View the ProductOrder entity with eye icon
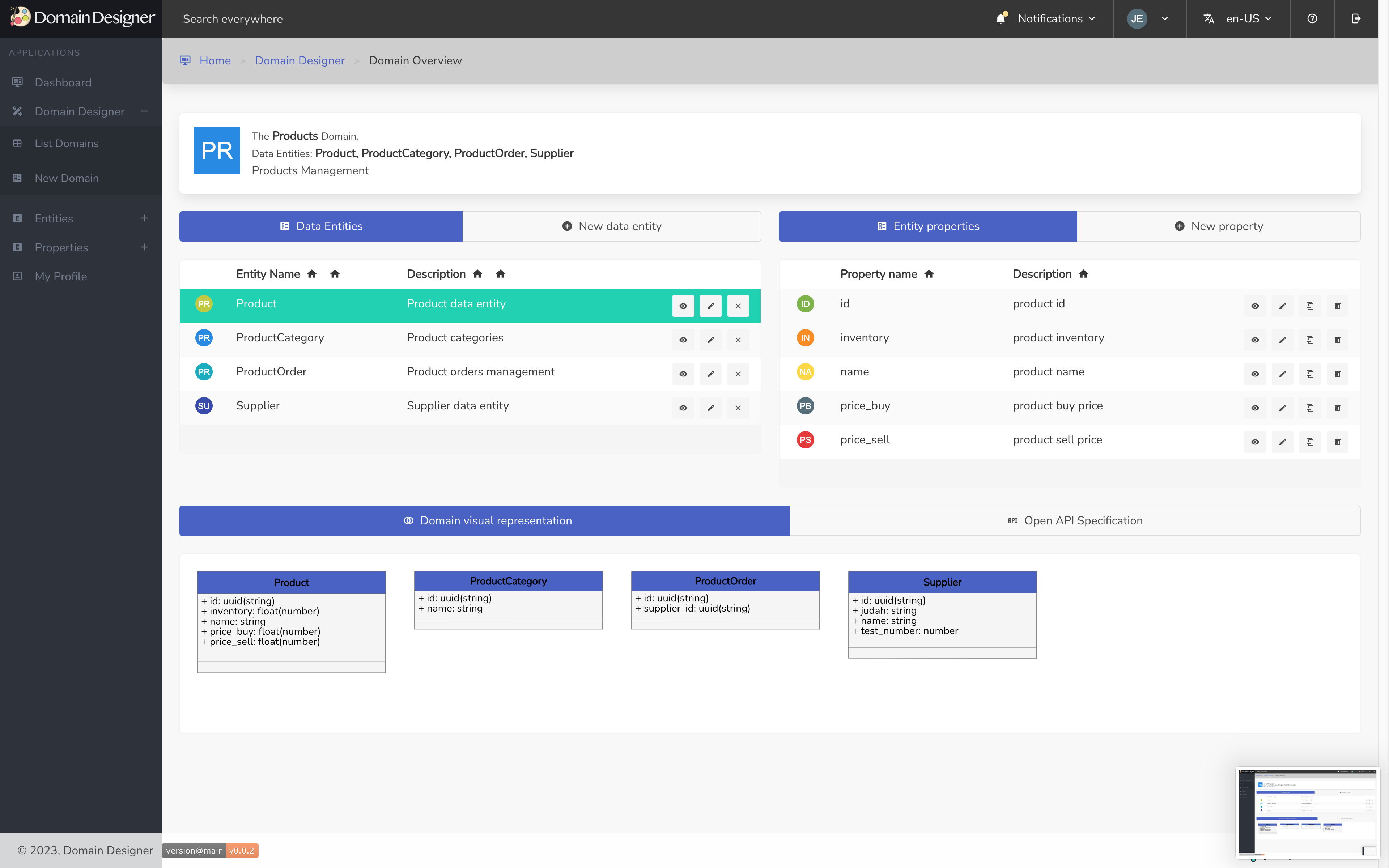Image resolution: width=1389 pixels, height=868 pixels. click(683, 374)
